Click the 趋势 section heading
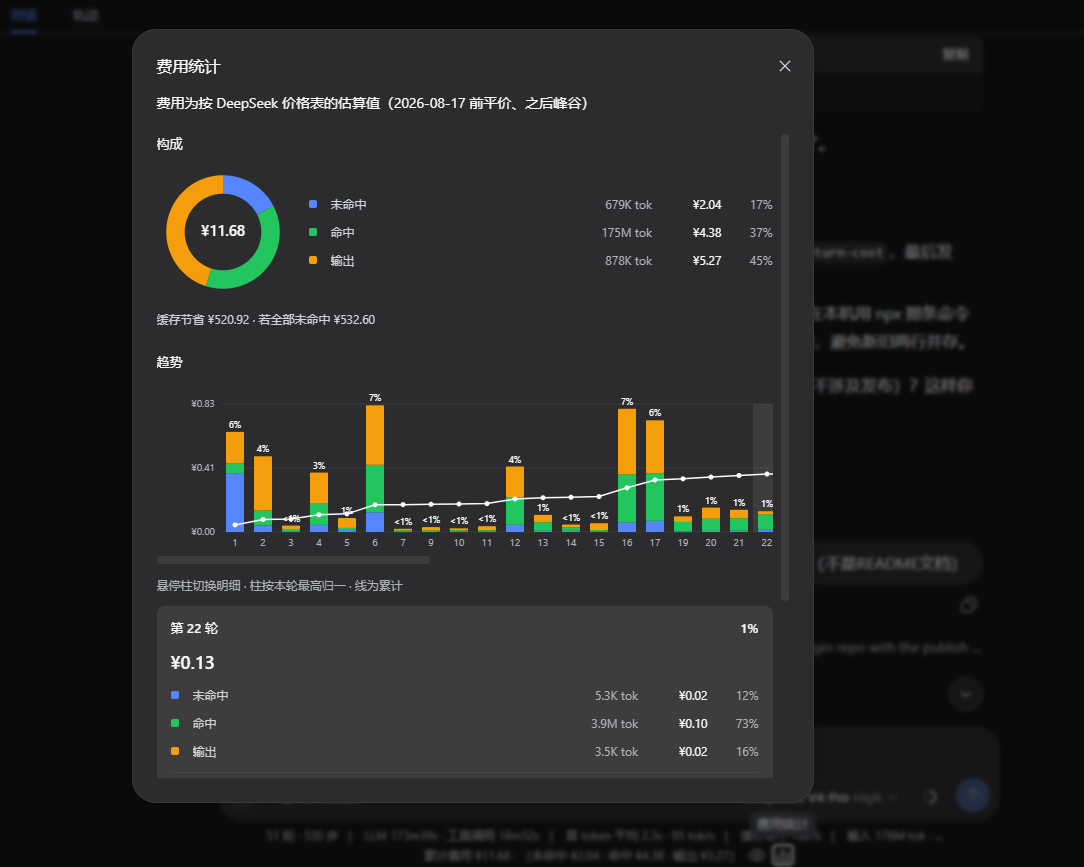The width and height of the screenshot is (1084, 867). pos(169,362)
